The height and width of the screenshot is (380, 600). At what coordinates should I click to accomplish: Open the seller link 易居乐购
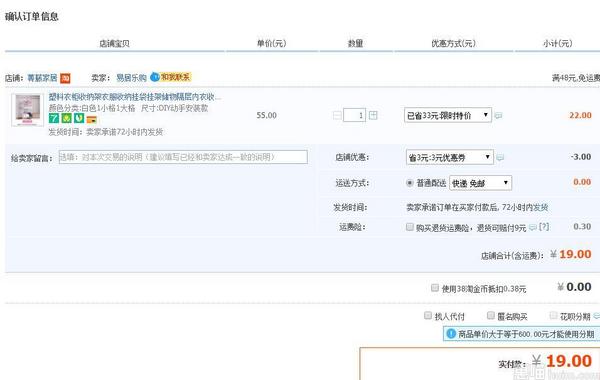(131, 78)
